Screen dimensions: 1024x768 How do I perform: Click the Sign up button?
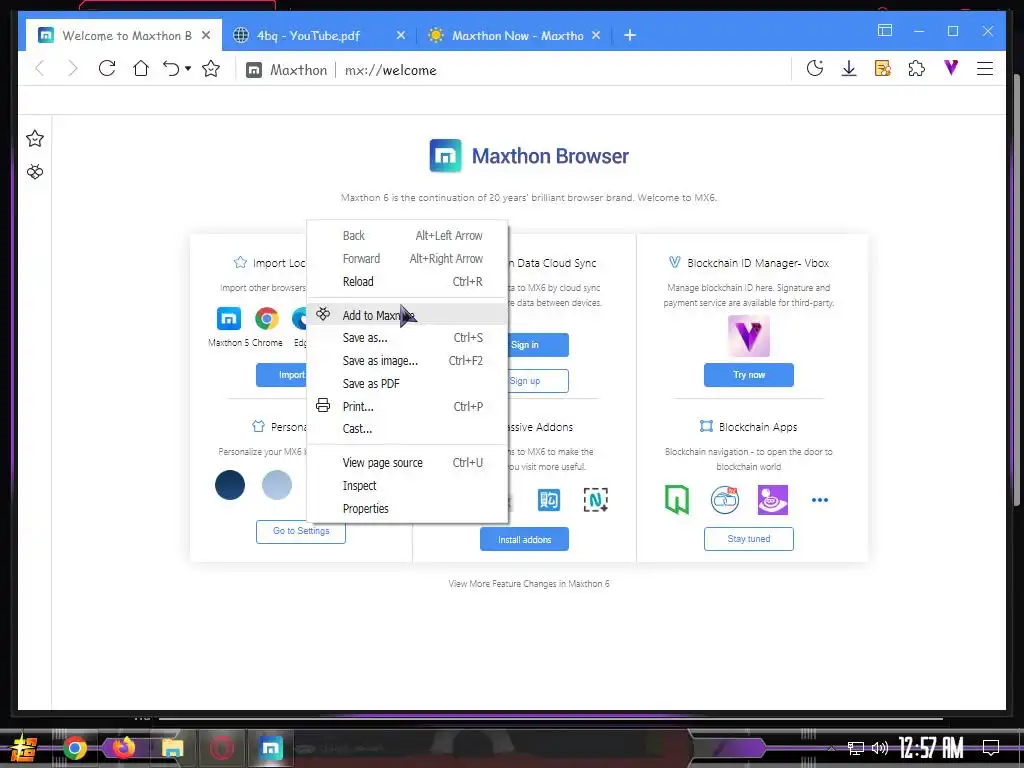pos(538,381)
